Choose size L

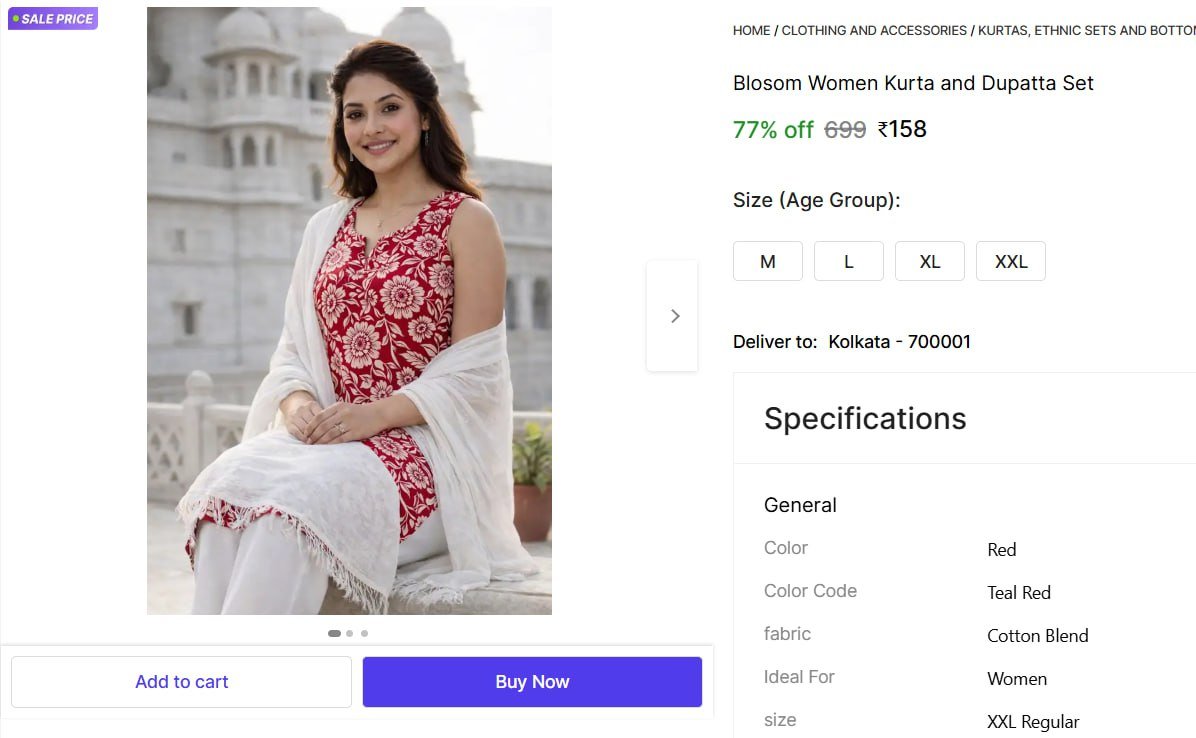click(848, 261)
